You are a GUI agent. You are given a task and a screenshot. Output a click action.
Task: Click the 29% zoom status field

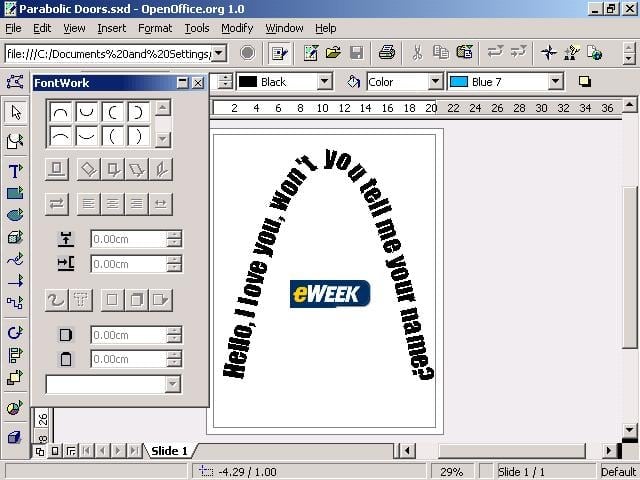[x=452, y=472]
